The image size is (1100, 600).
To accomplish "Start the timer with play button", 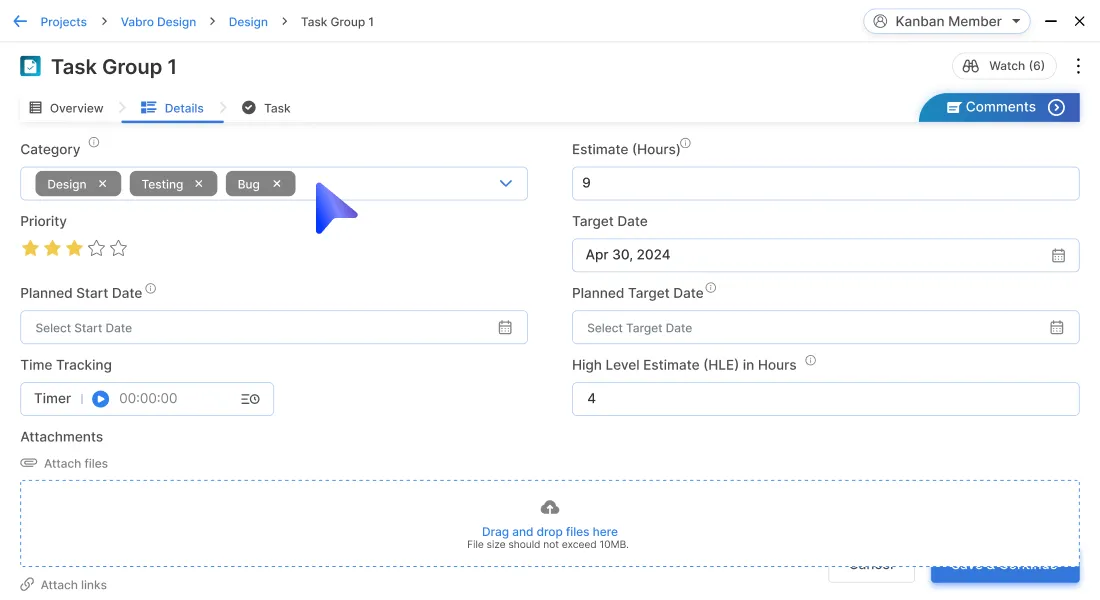I will point(100,399).
